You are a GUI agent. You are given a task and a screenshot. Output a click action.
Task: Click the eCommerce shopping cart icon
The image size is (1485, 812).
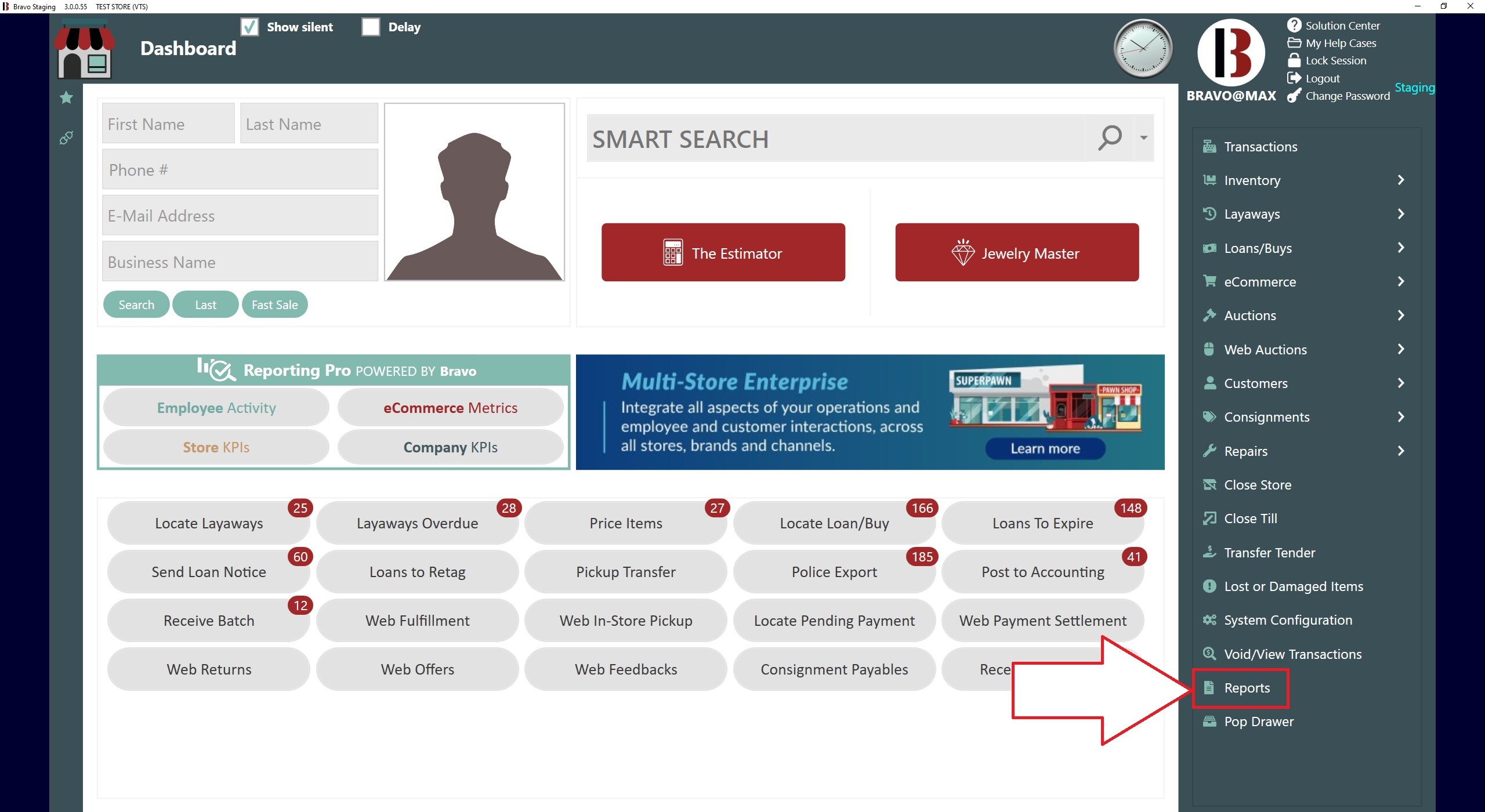(1209, 281)
